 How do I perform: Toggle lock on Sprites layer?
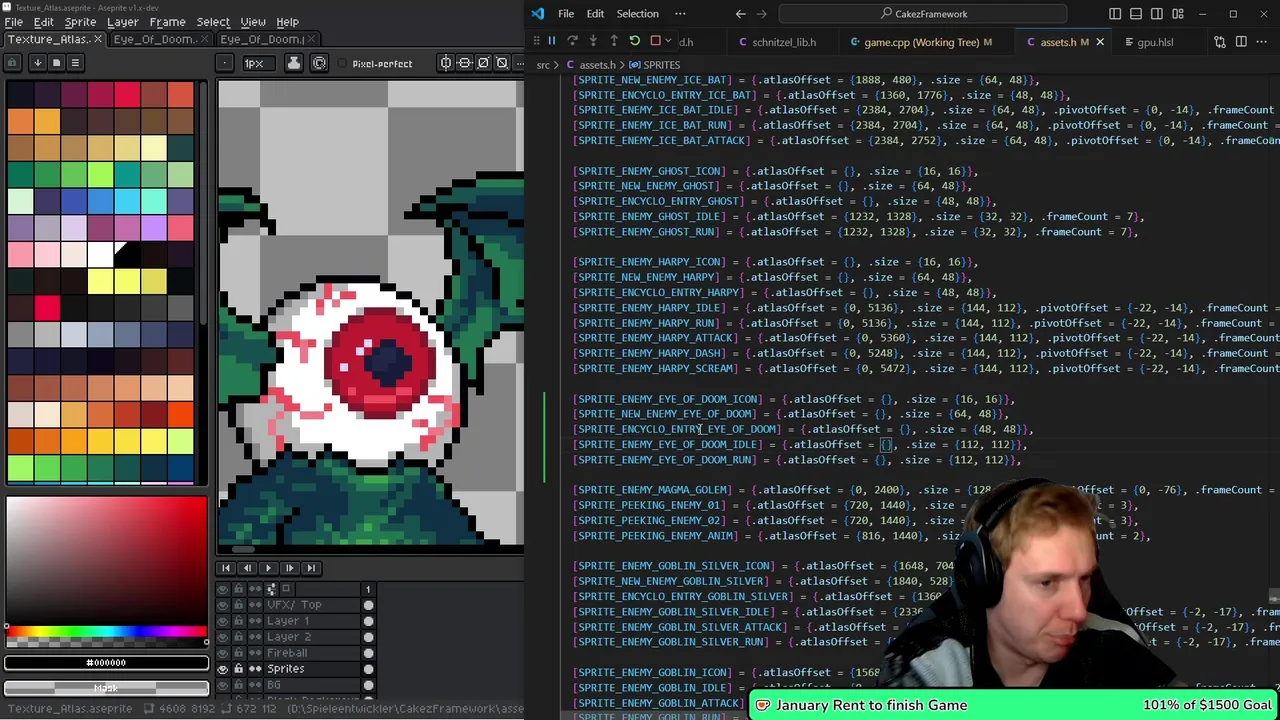coord(238,669)
